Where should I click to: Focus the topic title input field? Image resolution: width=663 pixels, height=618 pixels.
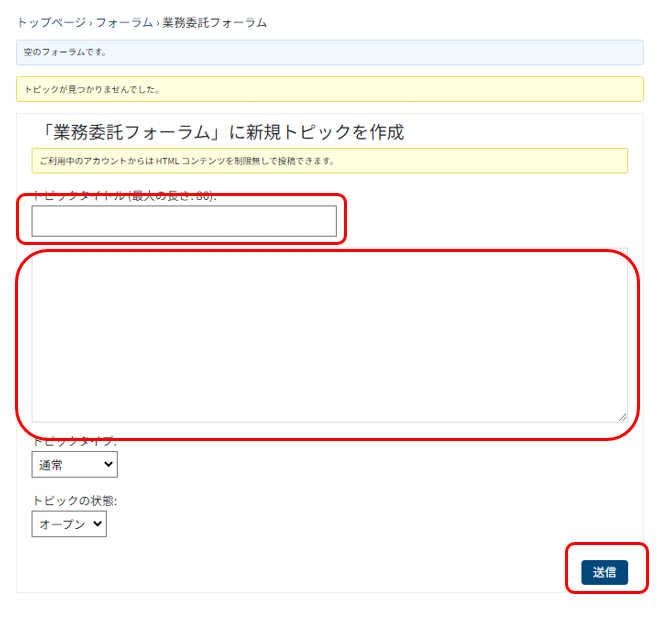[184, 221]
